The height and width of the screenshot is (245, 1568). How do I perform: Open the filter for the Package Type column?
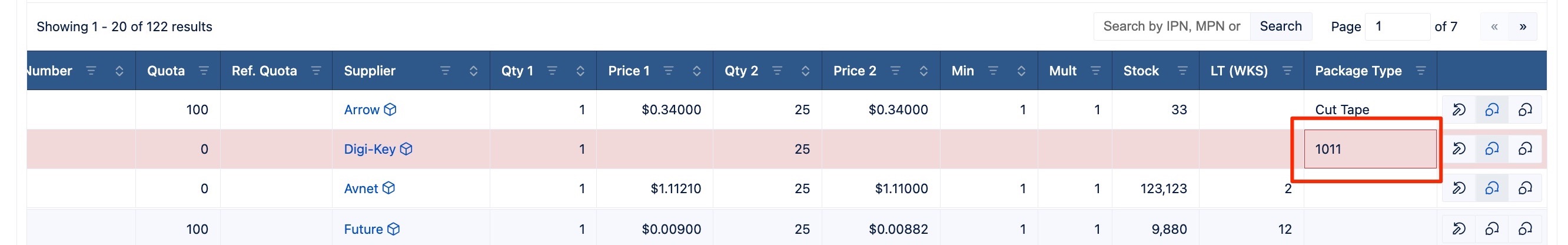point(1421,71)
